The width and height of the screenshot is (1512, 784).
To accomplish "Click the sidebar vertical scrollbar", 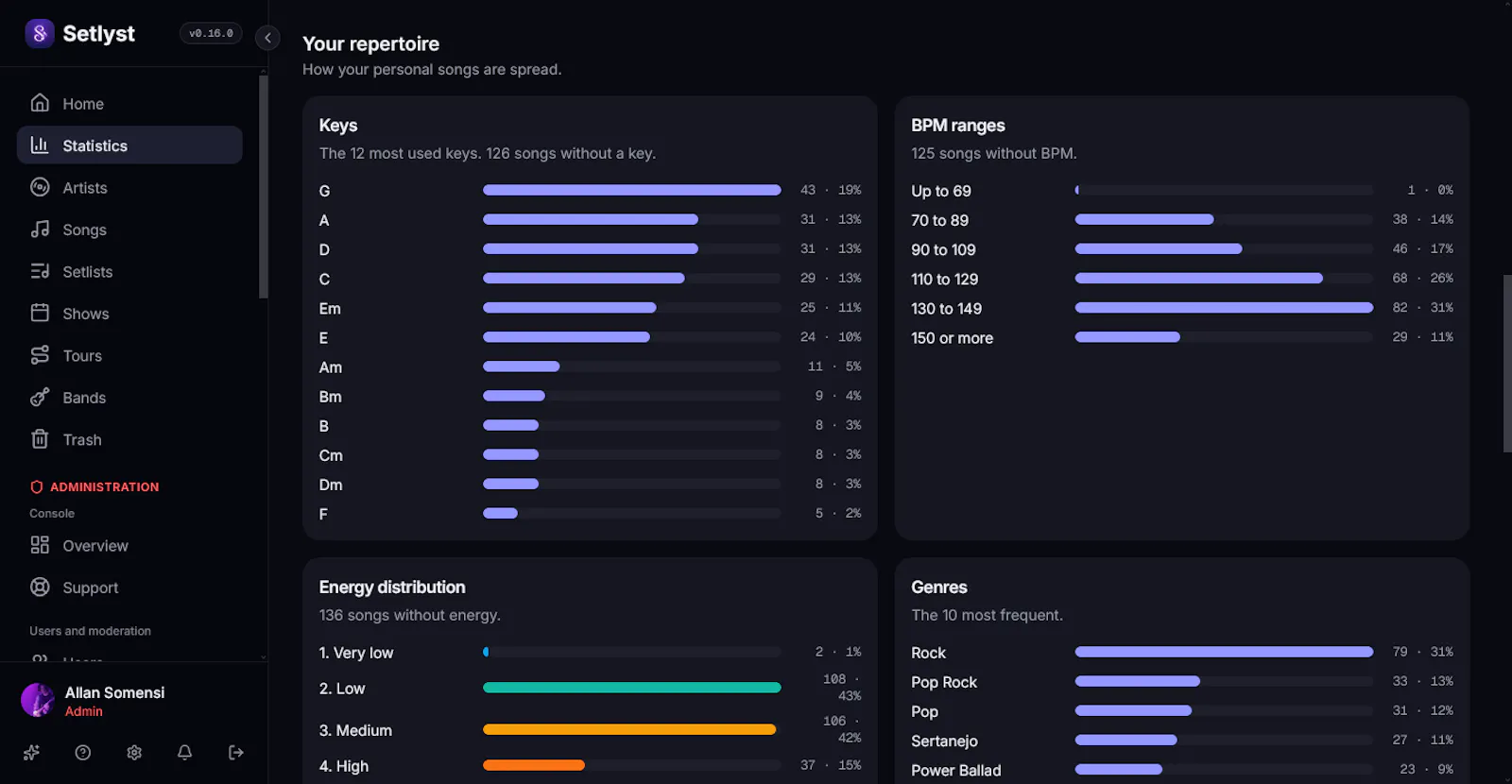I will (x=264, y=187).
